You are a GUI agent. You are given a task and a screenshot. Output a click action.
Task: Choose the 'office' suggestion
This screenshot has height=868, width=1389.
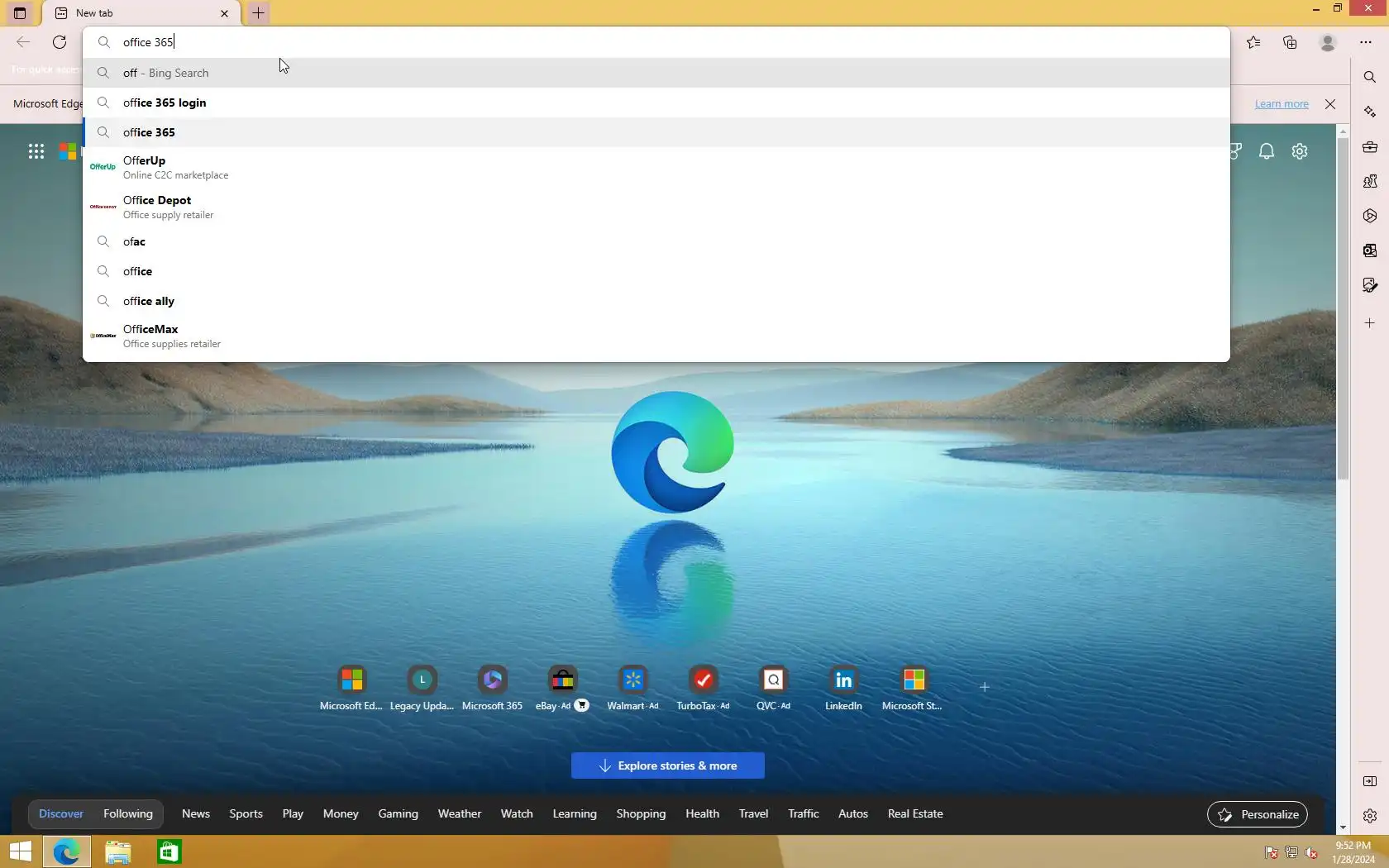coord(656,271)
